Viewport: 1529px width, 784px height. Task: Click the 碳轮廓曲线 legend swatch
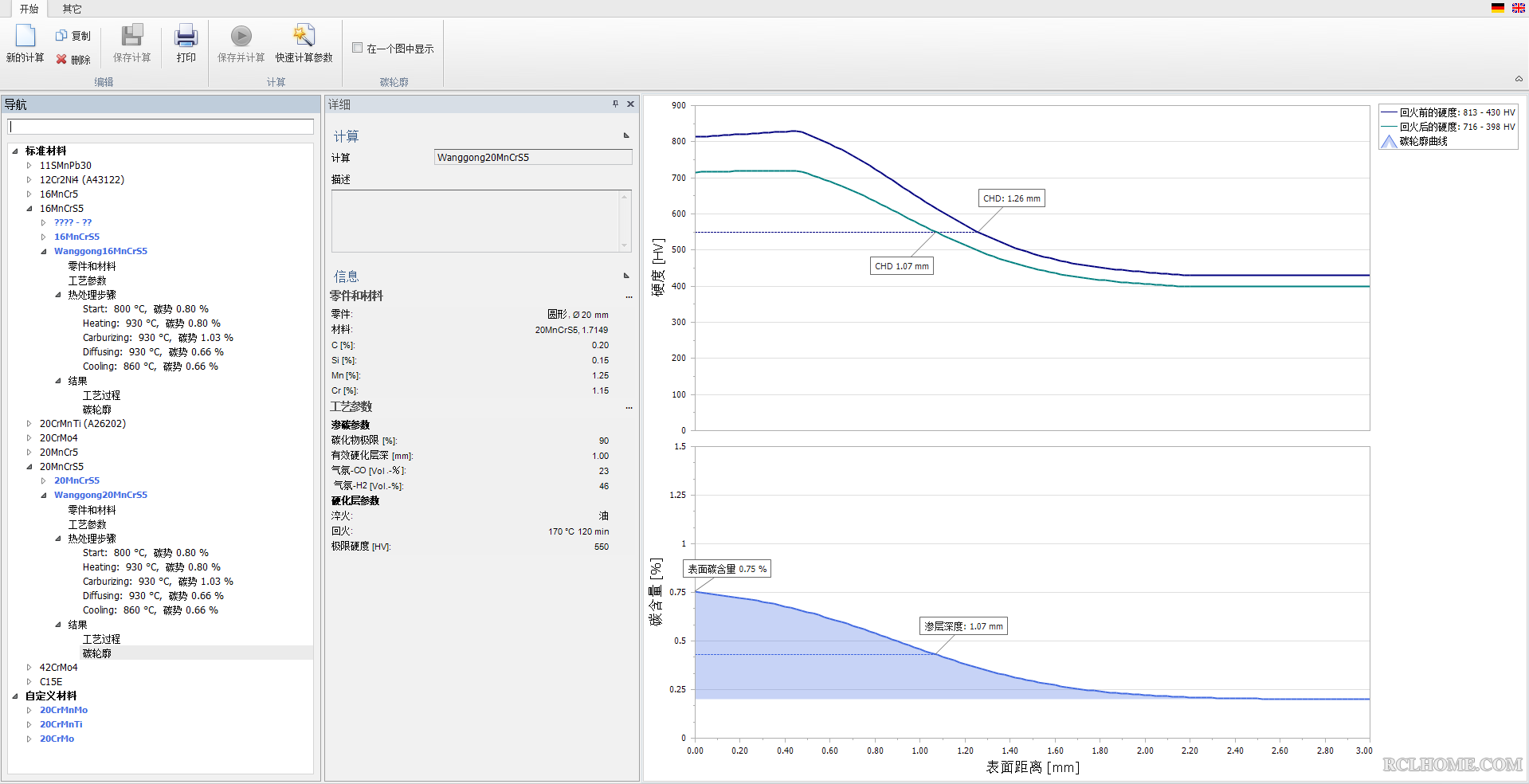[x=1389, y=141]
